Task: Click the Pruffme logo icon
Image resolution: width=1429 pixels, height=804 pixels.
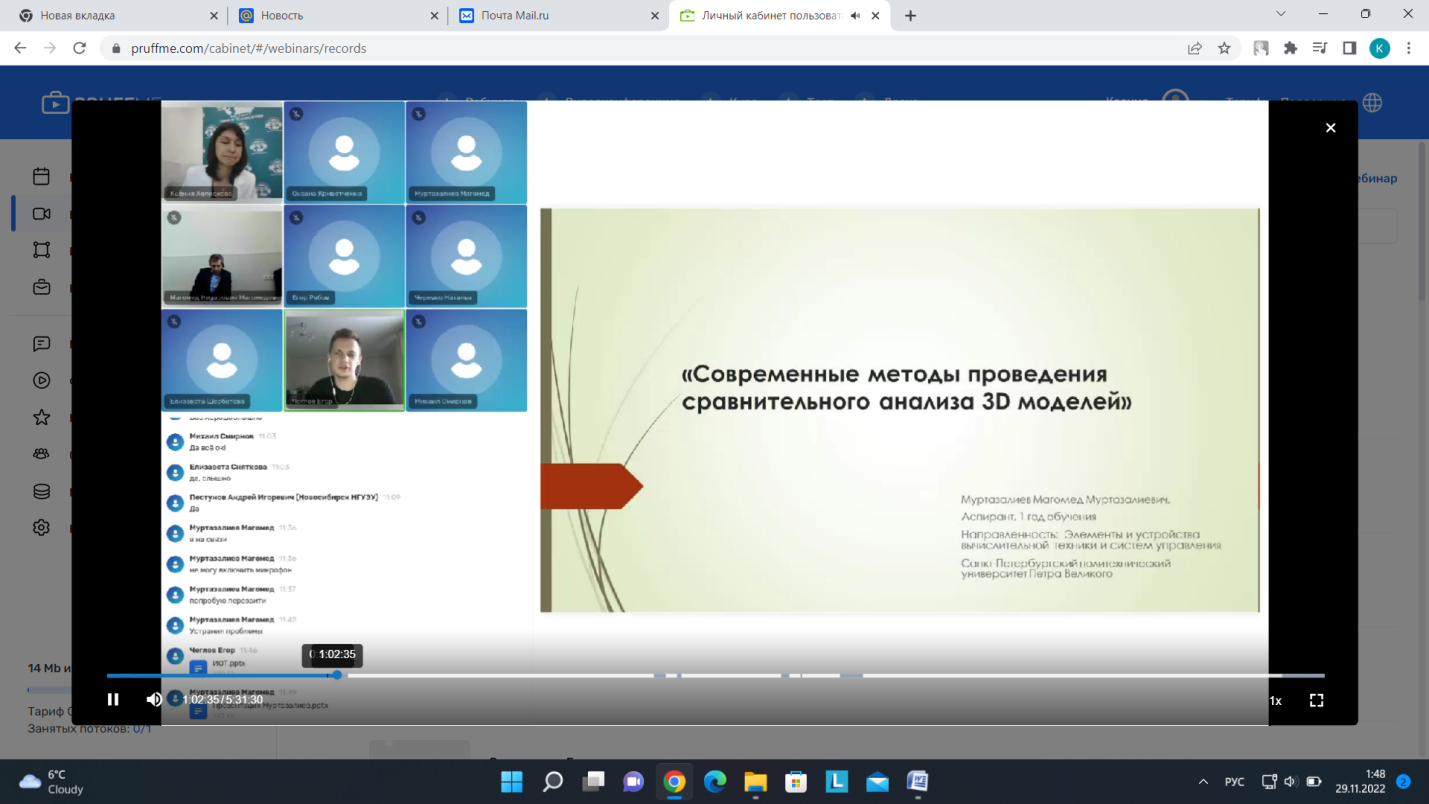Action: click(x=55, y=102)
